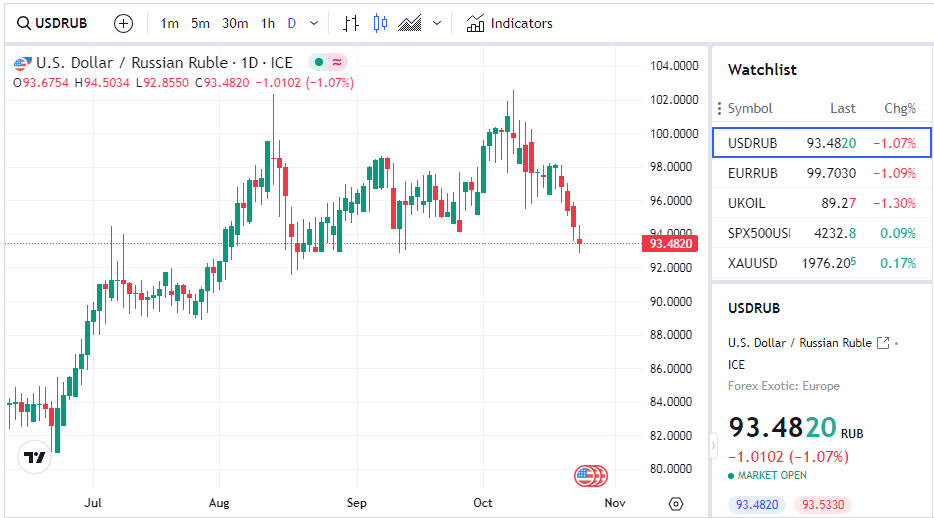The image size is (934, 518).
Task: Click the add symbol plus icon
Action: click(123, 23)
